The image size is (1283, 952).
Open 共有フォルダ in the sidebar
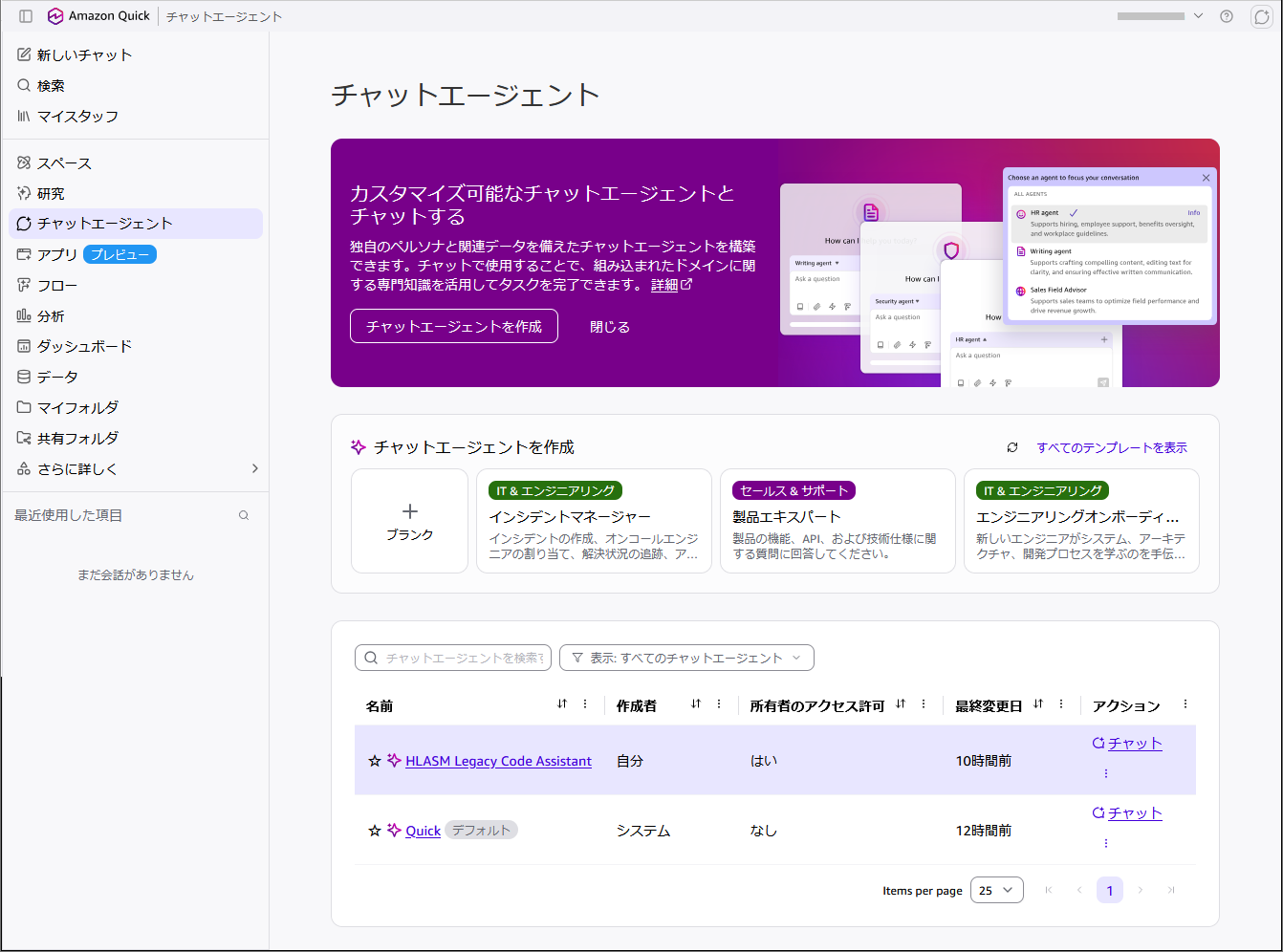pos(68,438)
